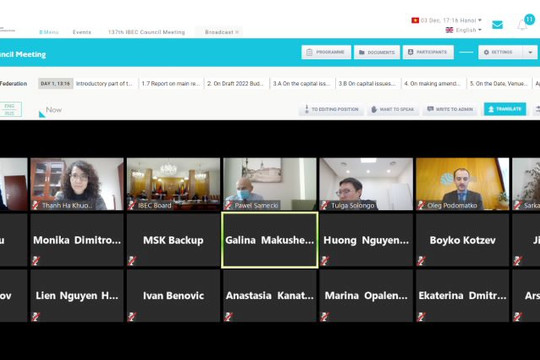Click the Now timeline marker
The image size is (540, 360).
tap(51, 111)
